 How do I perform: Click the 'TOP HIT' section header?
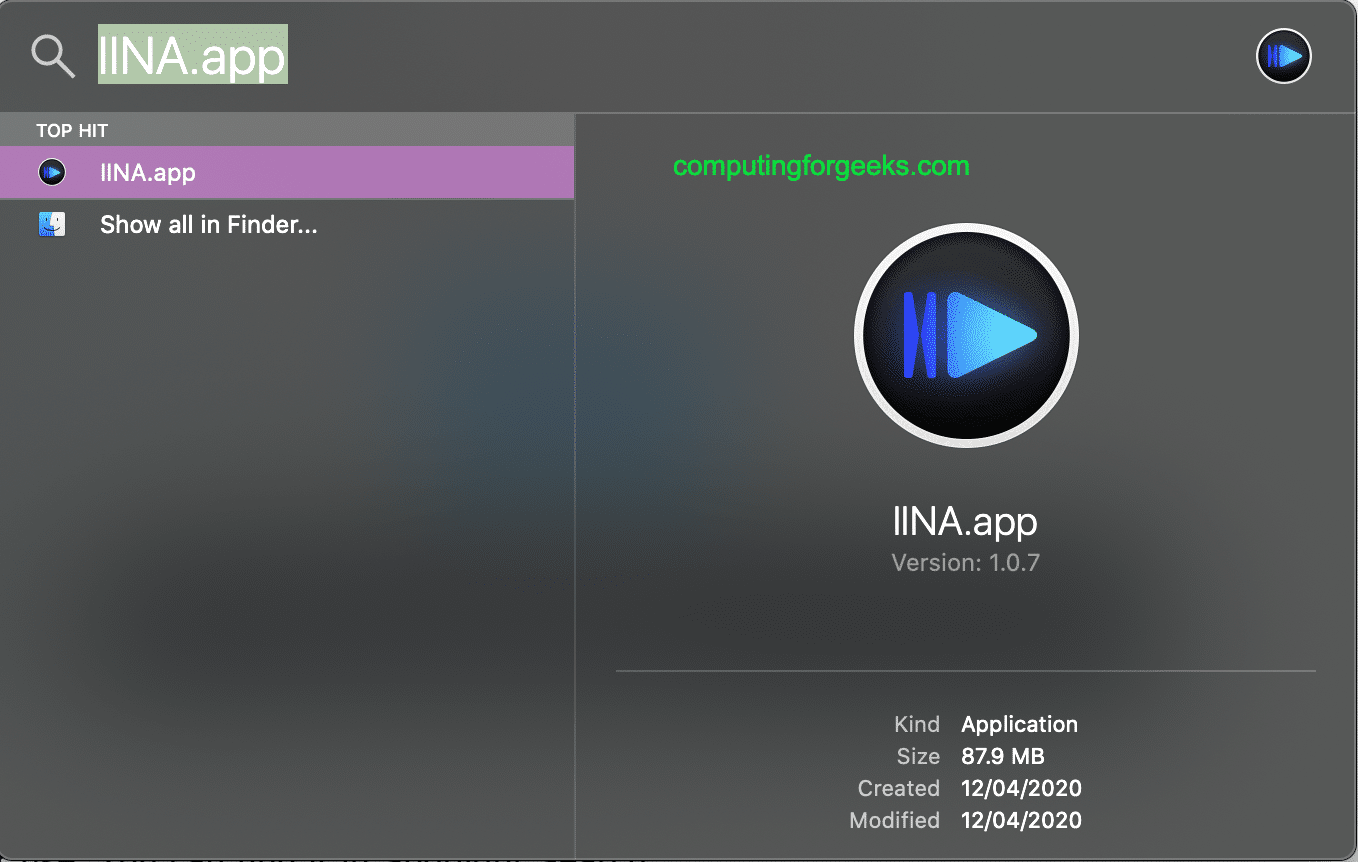pyautogui.click(x=71, y=129)
